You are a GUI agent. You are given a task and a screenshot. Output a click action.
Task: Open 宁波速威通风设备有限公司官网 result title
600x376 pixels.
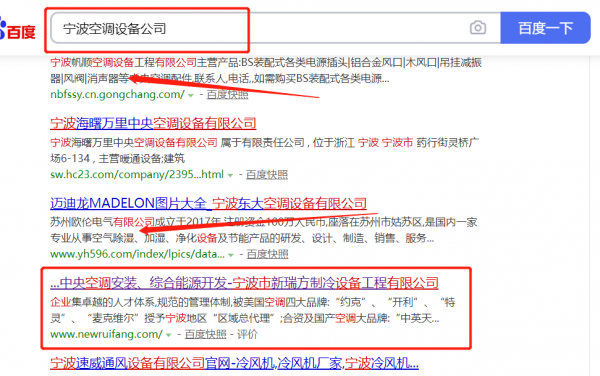pyautogui.click(x=234, y=363)
